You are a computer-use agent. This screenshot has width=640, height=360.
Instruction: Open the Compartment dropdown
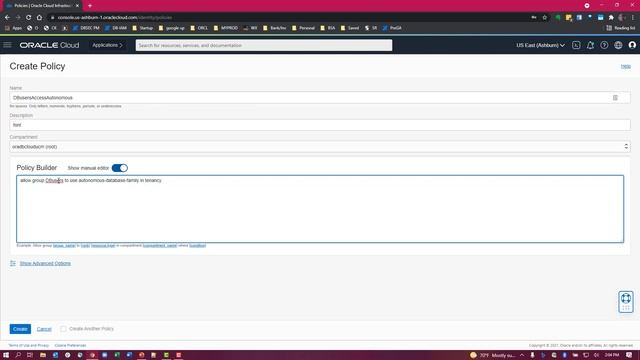coord(320,147)
